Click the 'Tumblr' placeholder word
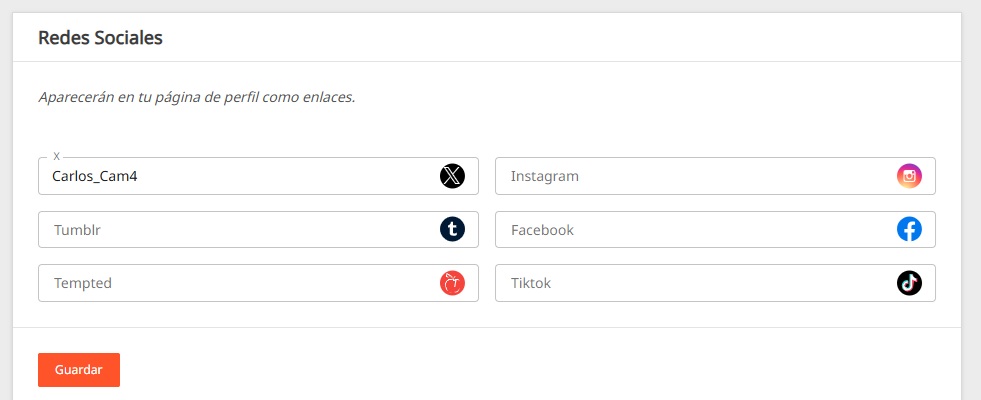The image size is (981, 400). [x=77, y=230]
